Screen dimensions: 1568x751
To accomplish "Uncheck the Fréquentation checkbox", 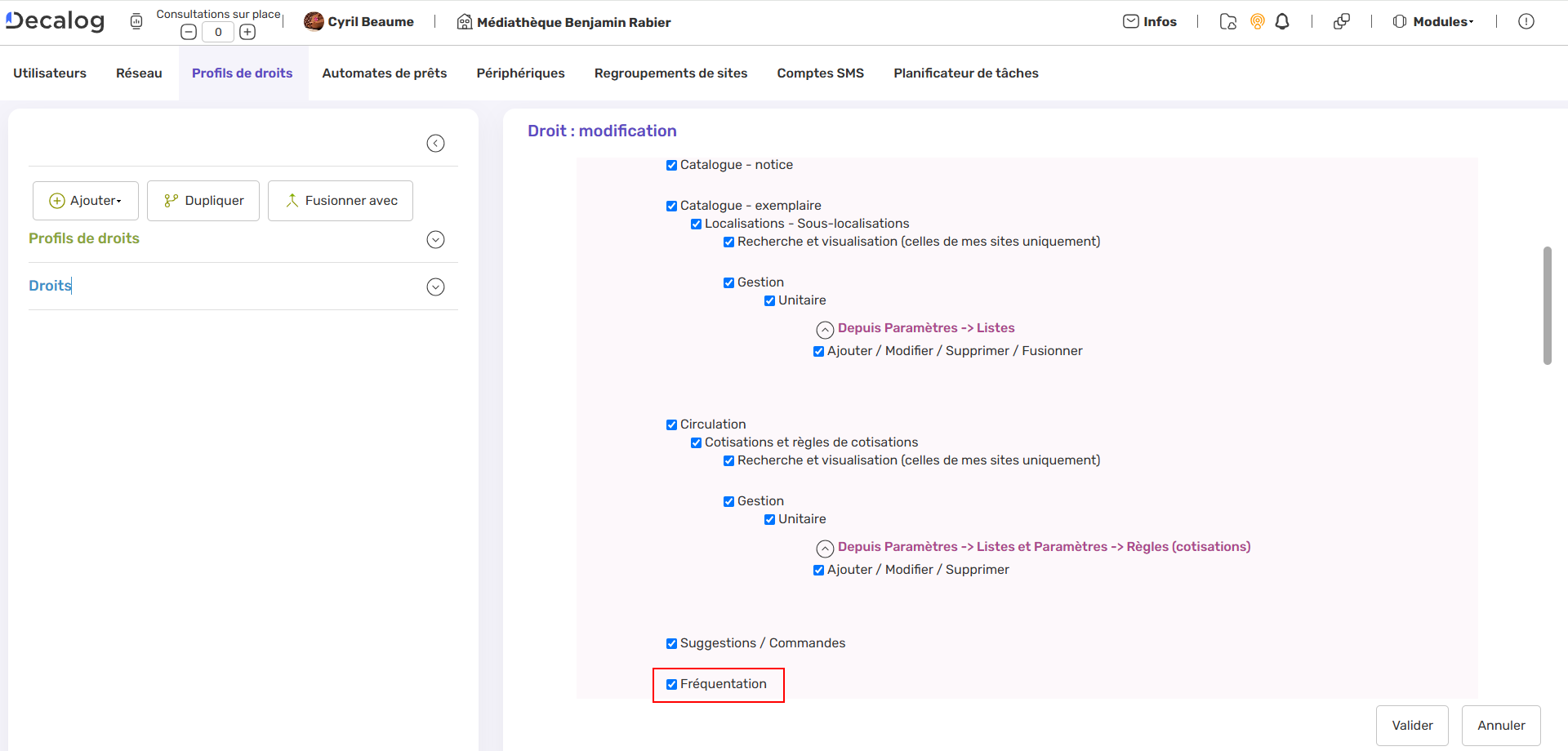I will pos(671,685).
